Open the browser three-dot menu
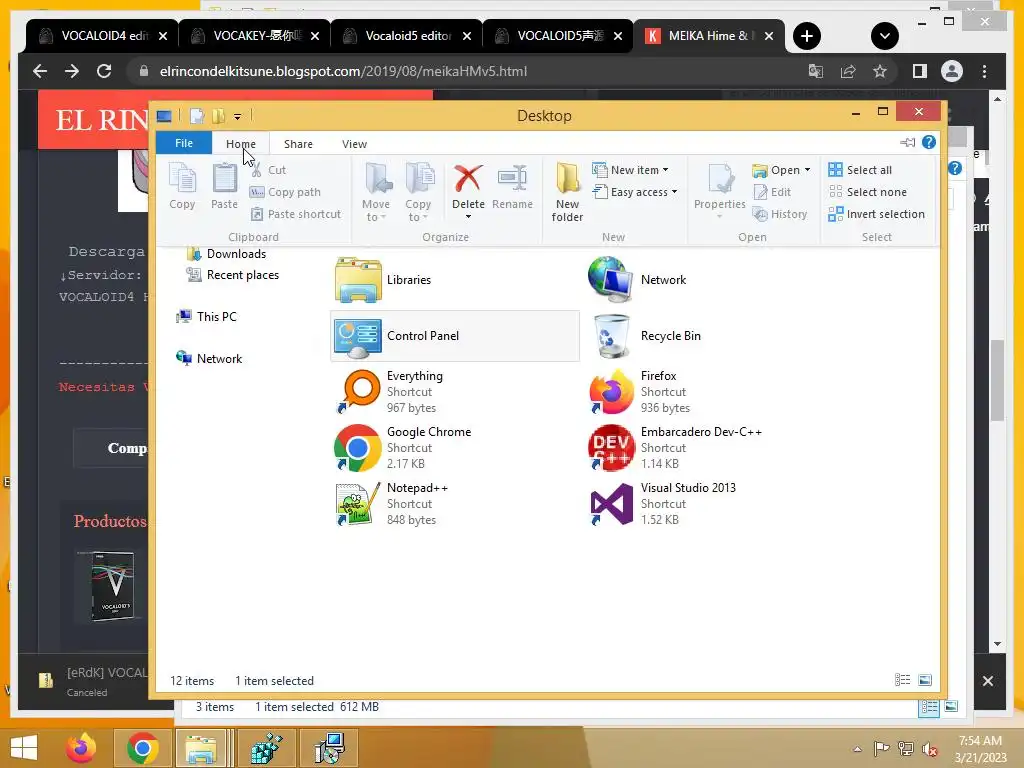The image size is (1024, 768). pos(984,71)
